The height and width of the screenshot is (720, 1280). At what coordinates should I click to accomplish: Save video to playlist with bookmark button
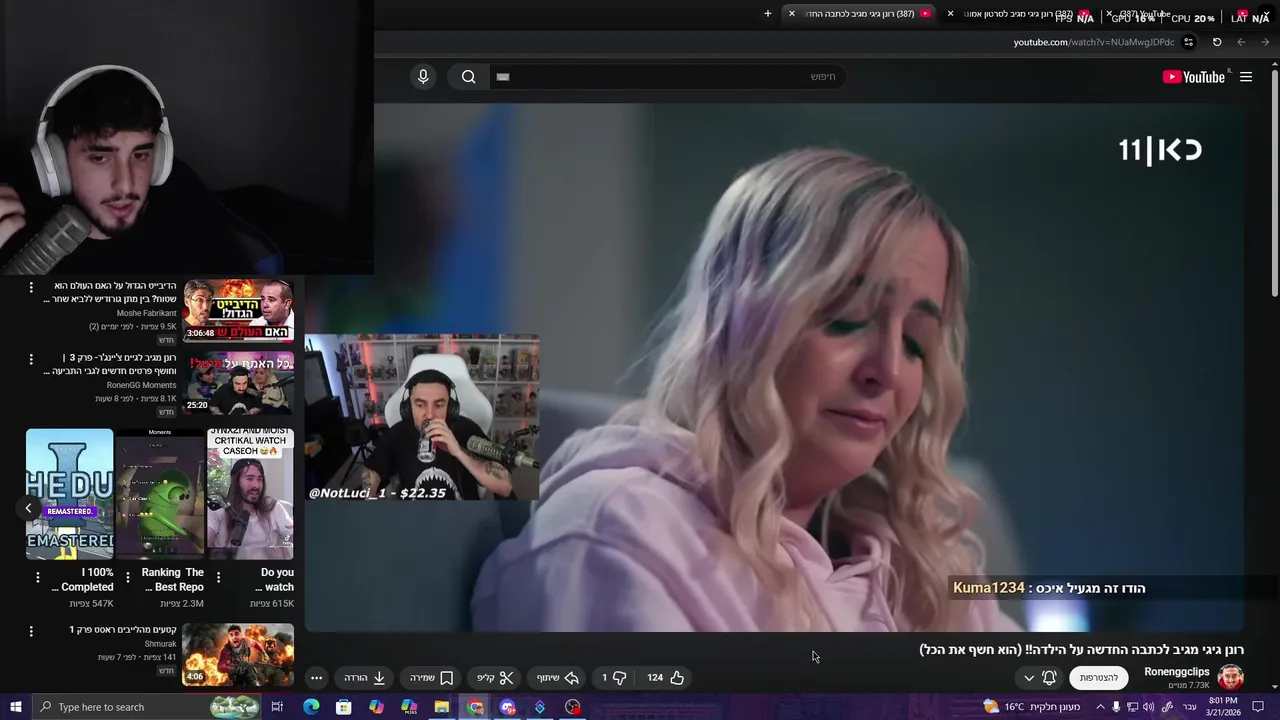(x=432, y=677)
